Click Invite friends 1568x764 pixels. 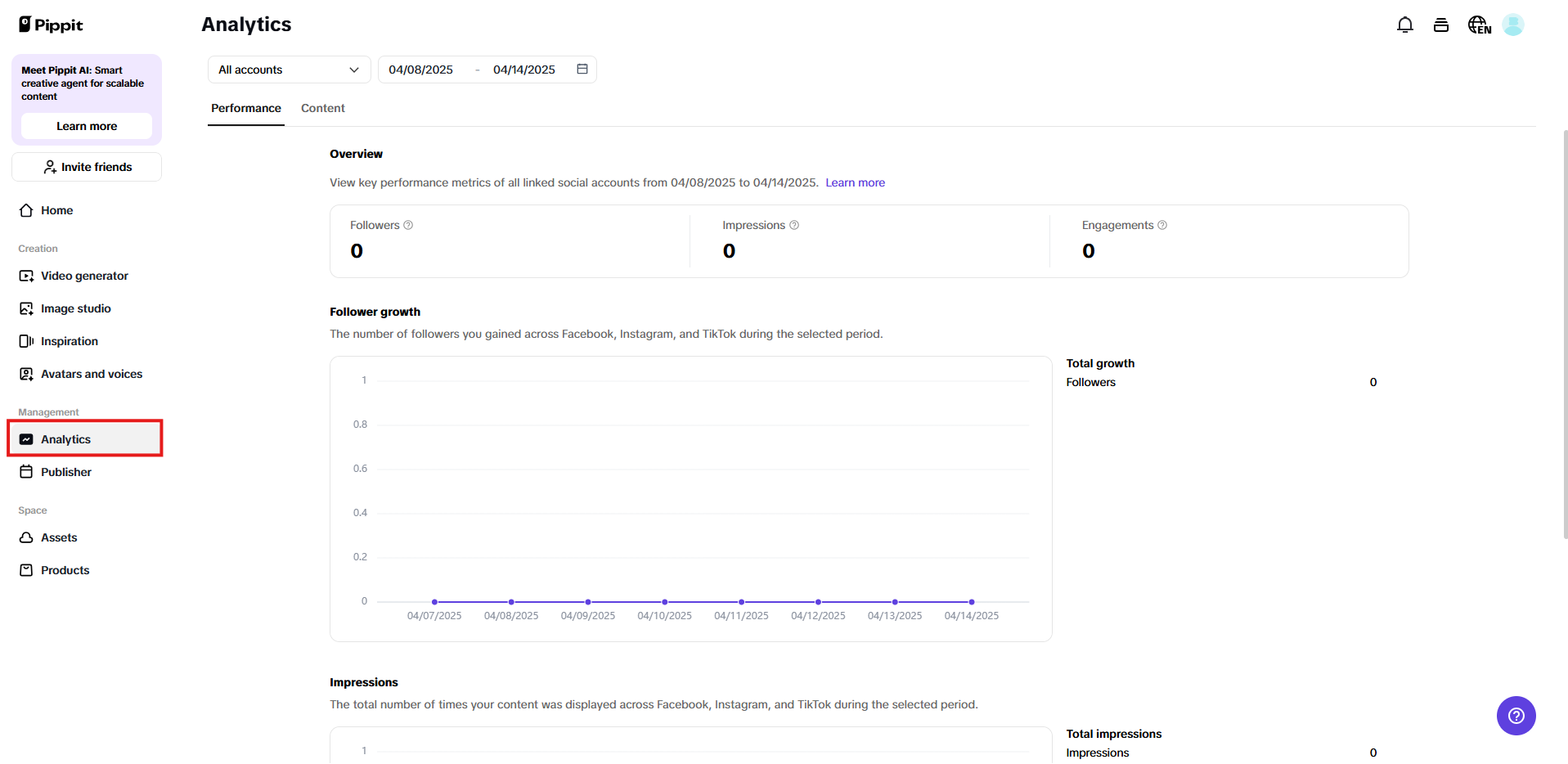point(86,167)
